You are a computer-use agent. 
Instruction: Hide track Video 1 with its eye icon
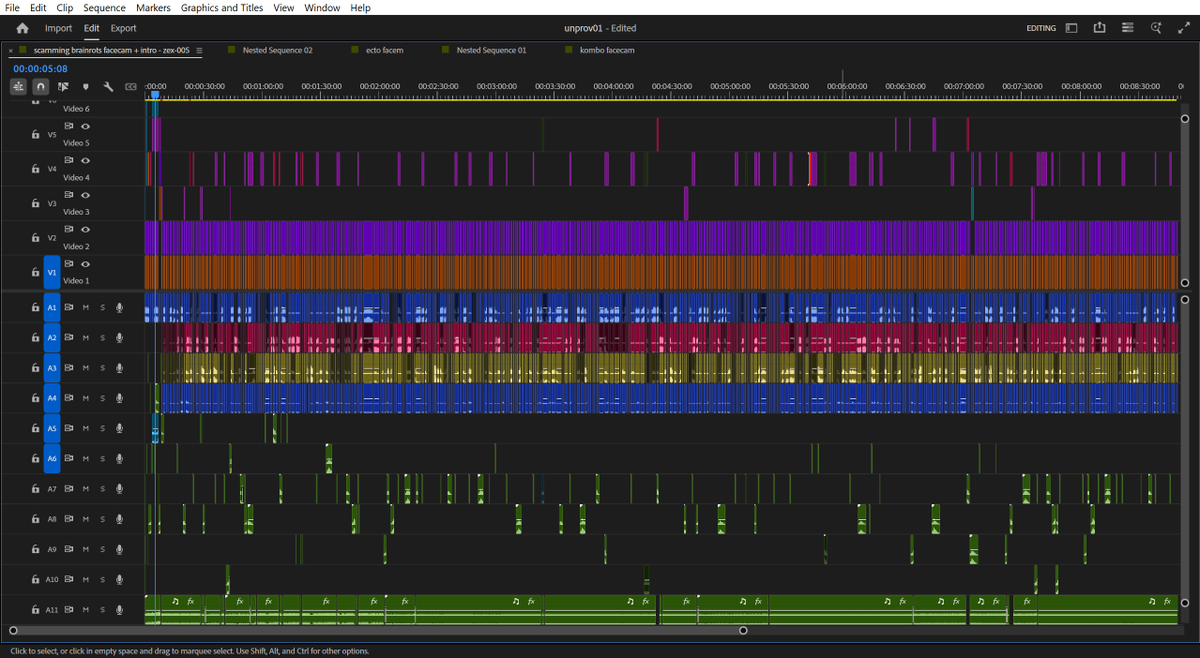86,264
